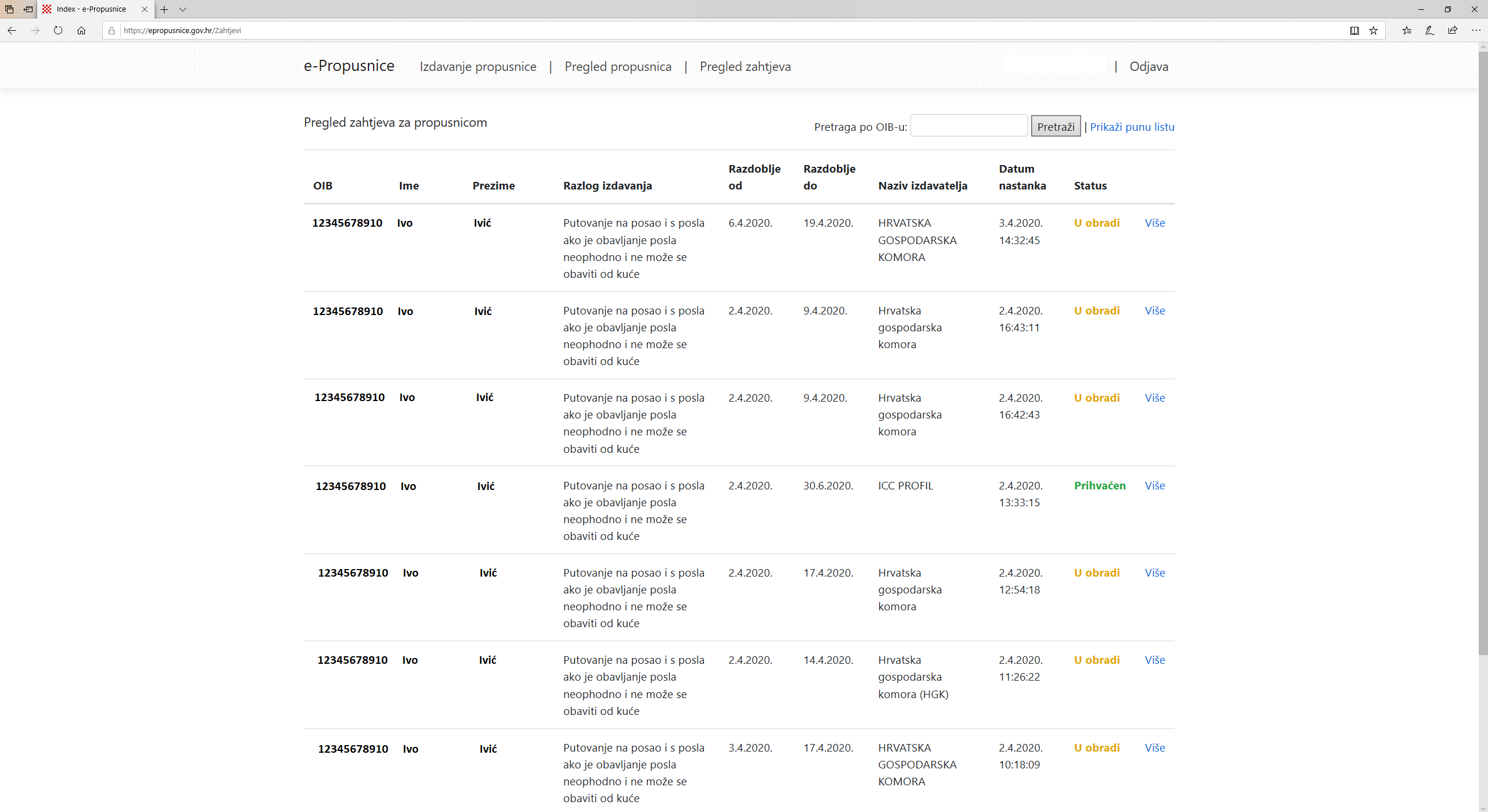Viewport: 1488px width, 812px height.
Task: Click the Prihvaćen status text
Action: tap(1100, 486)
